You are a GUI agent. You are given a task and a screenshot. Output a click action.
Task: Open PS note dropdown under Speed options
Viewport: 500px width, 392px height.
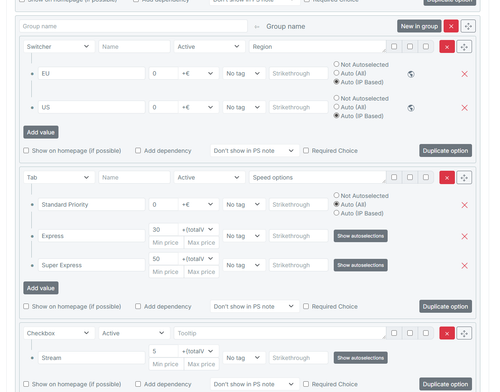255,306
